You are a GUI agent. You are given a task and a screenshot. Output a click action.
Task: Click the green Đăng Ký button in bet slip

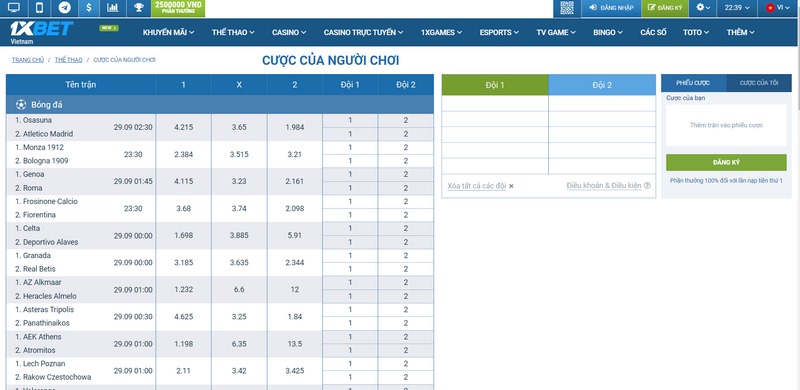coord(726,162)
